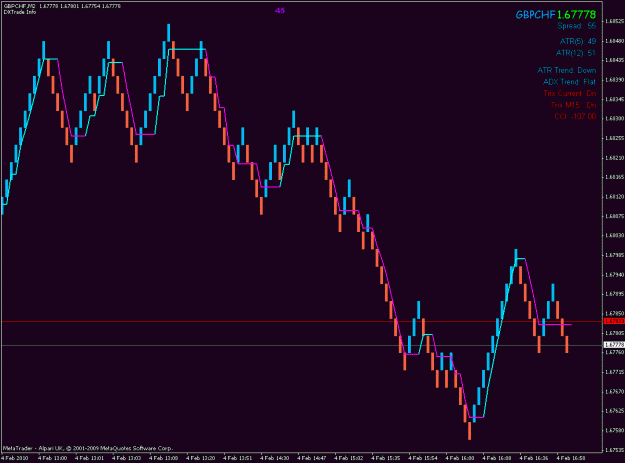Click the MetaTrader Alpari UK copyright text
Screen dimensions: 625x463
[88, 448]
